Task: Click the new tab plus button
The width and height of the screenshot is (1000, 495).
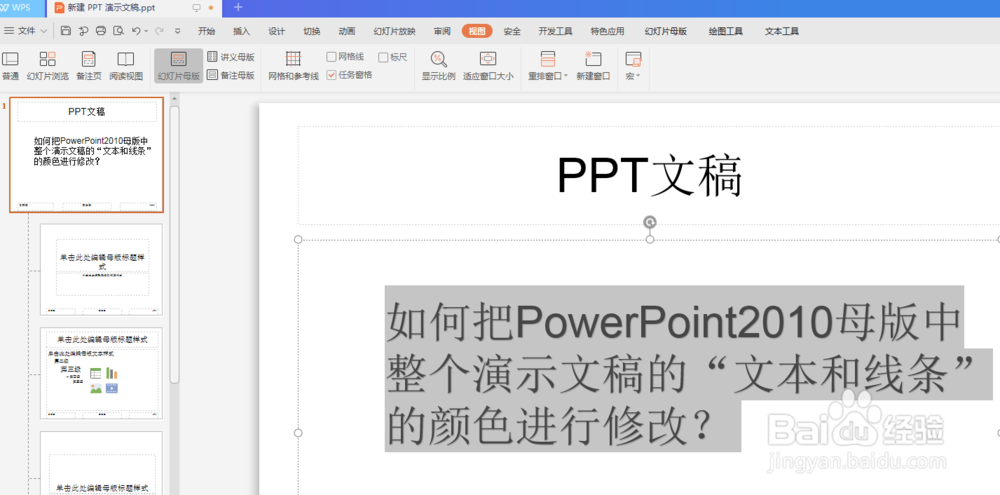Action: point(239,8)
